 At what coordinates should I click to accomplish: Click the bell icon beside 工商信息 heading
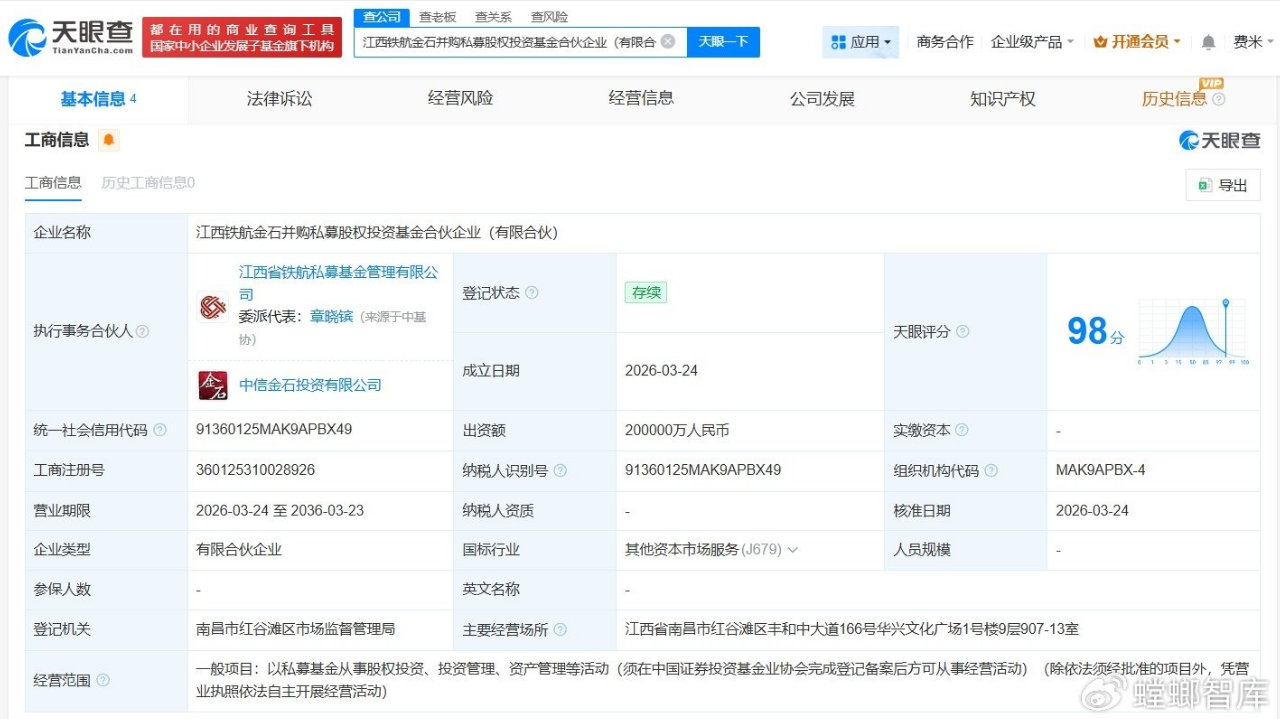pos(107,140)
